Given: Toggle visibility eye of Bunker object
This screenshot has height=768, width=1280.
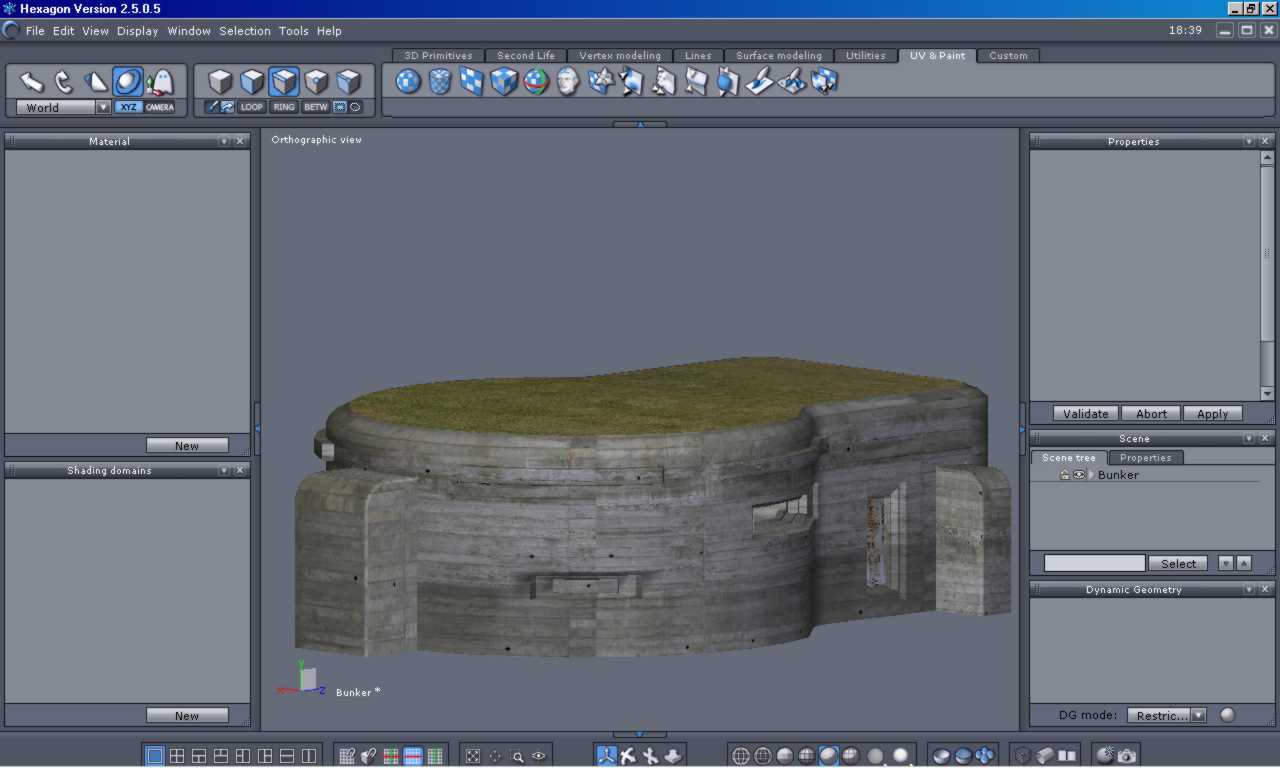Looking at the screenshot, I should point(1079,475).
